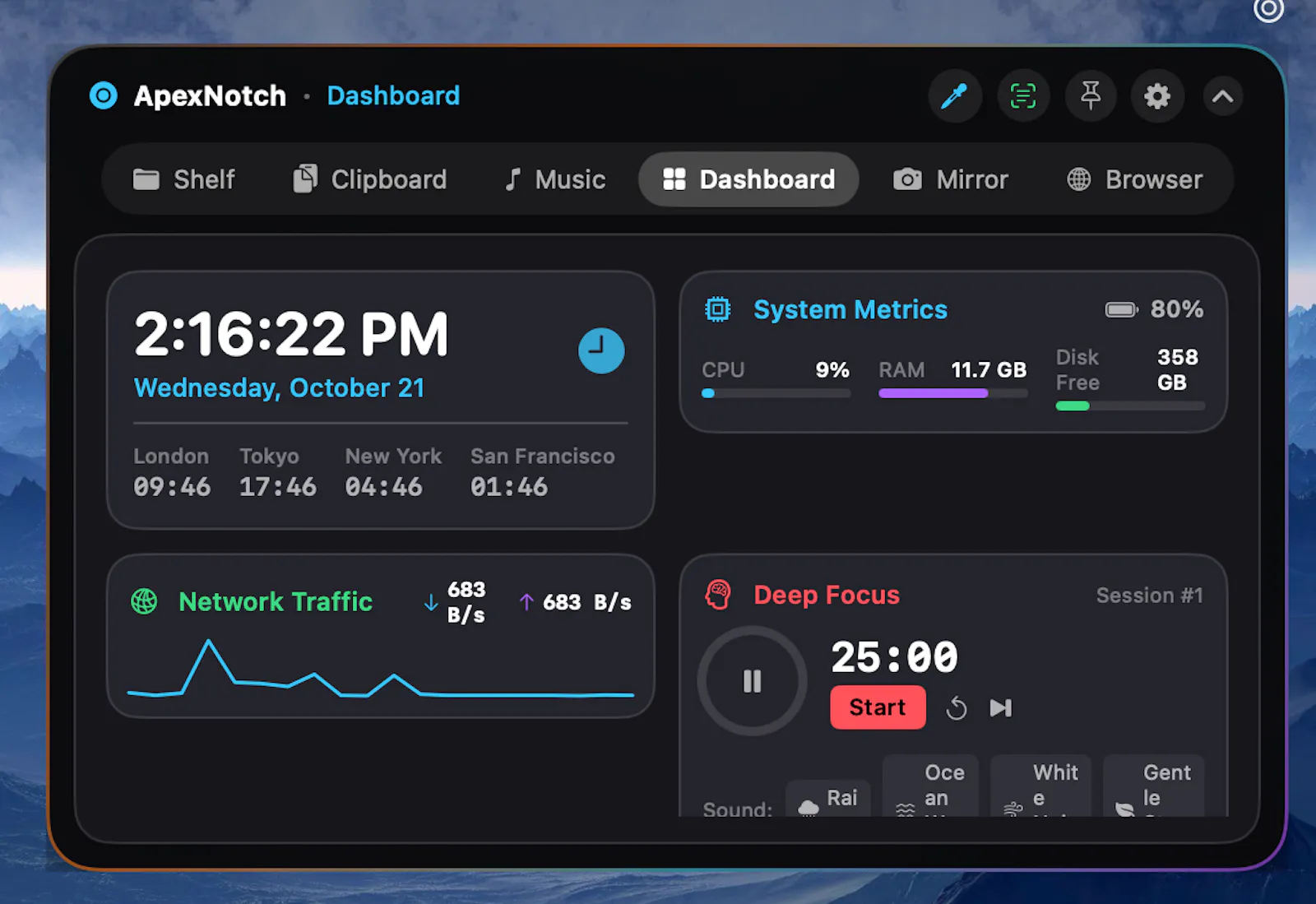
Task: Select the Rain sound option
Action: click(x=828, y=799)
